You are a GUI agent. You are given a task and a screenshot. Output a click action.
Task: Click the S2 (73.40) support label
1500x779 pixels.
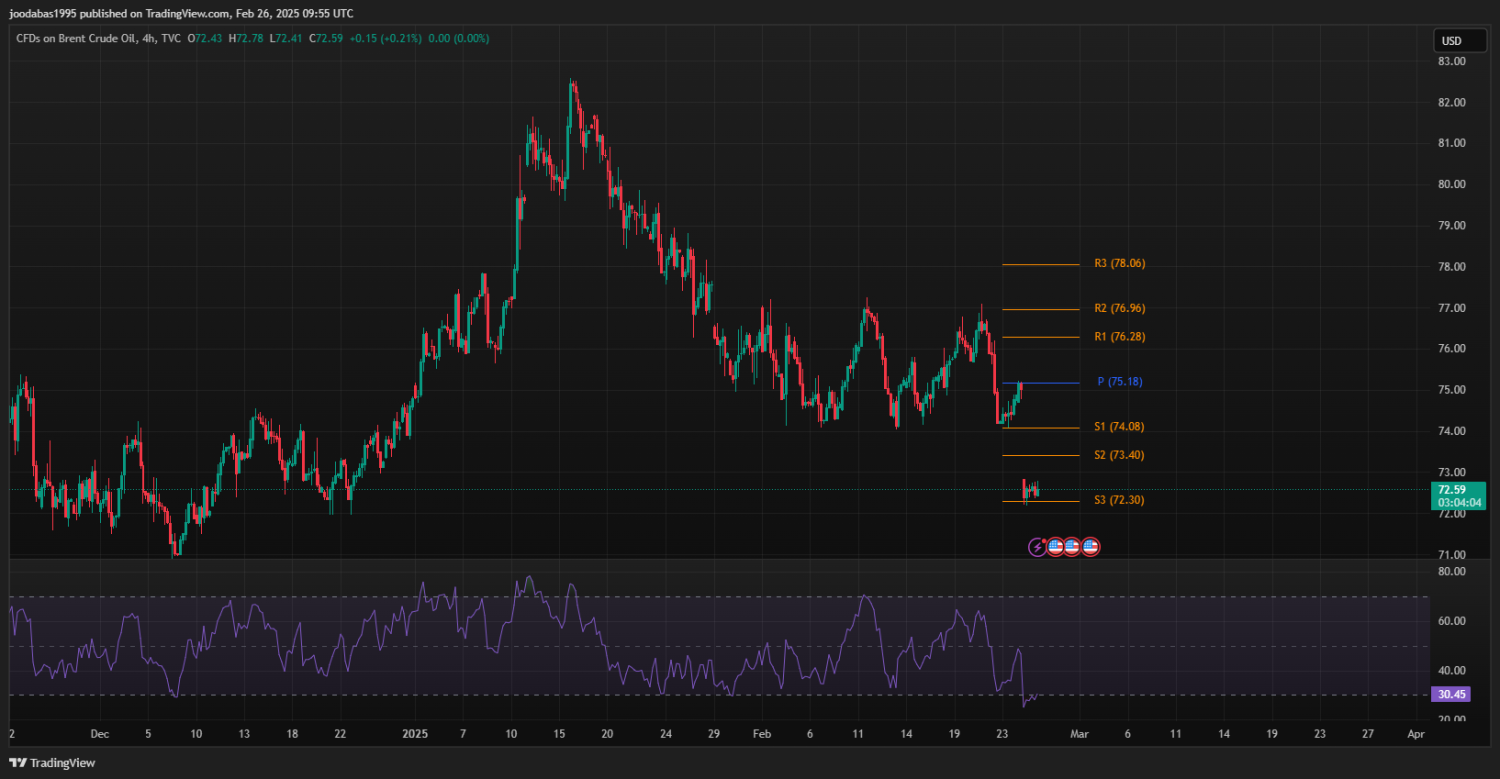click(1119, 455)
